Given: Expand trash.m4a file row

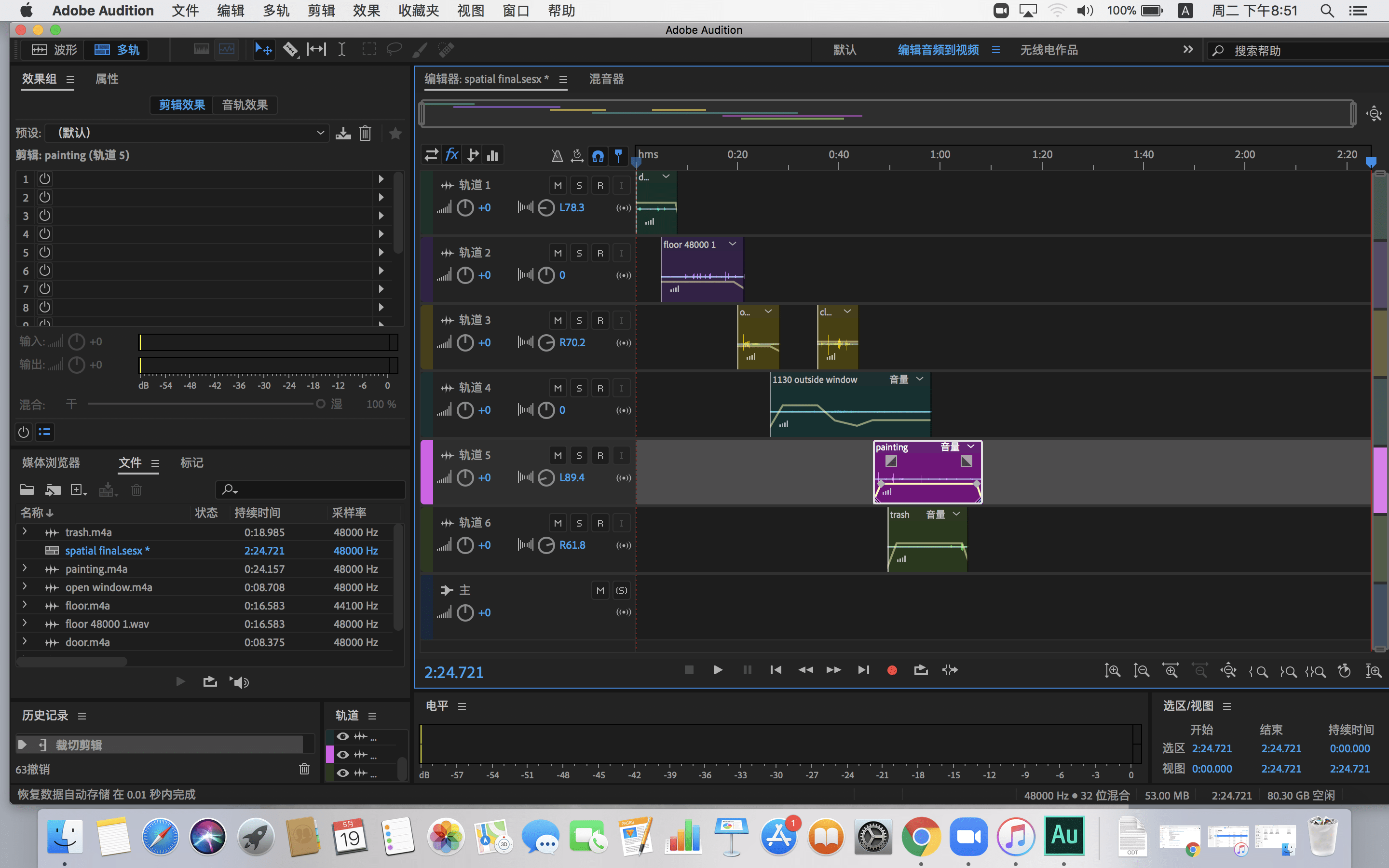Looking at the screenshot, I should tap(25, 531).
